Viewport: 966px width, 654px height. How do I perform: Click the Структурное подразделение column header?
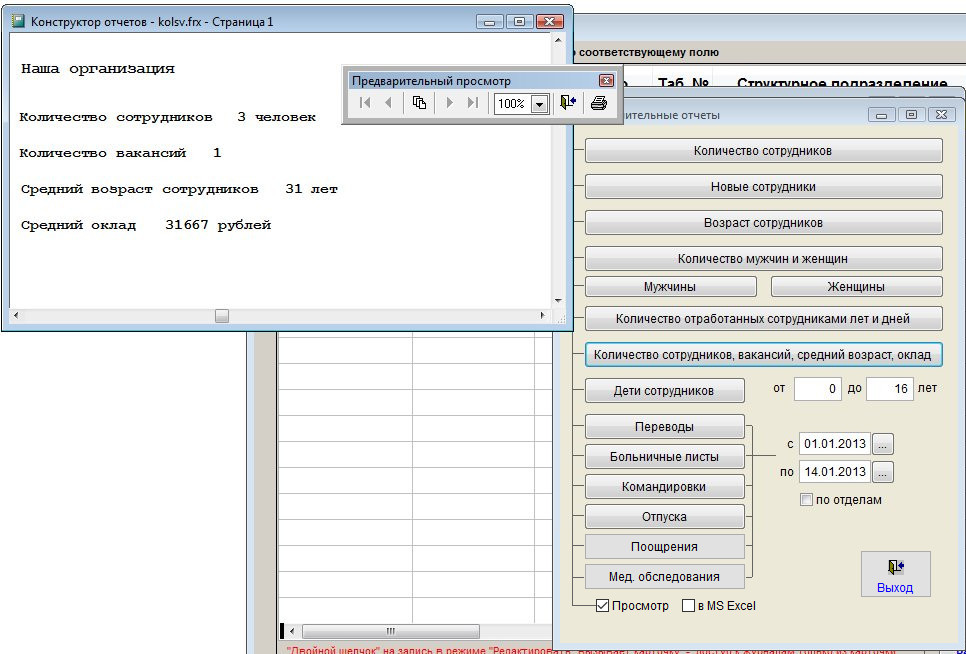tap(842, 83)
